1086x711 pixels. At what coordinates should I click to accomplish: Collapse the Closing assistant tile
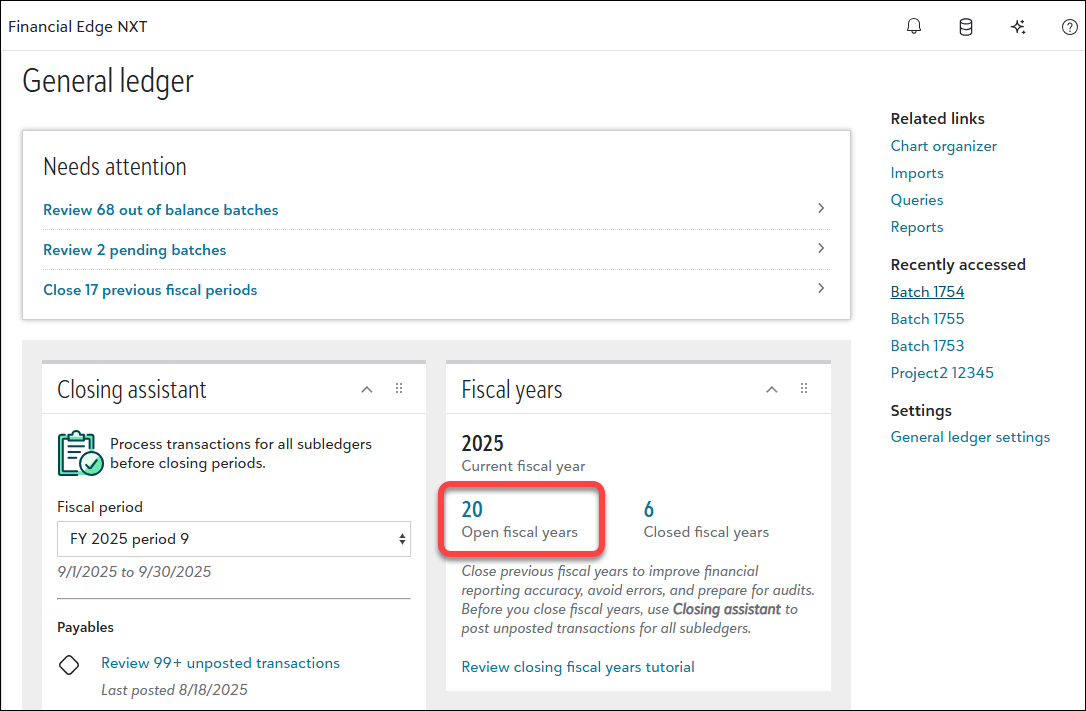pyautogui.click(x=367, y=389)
